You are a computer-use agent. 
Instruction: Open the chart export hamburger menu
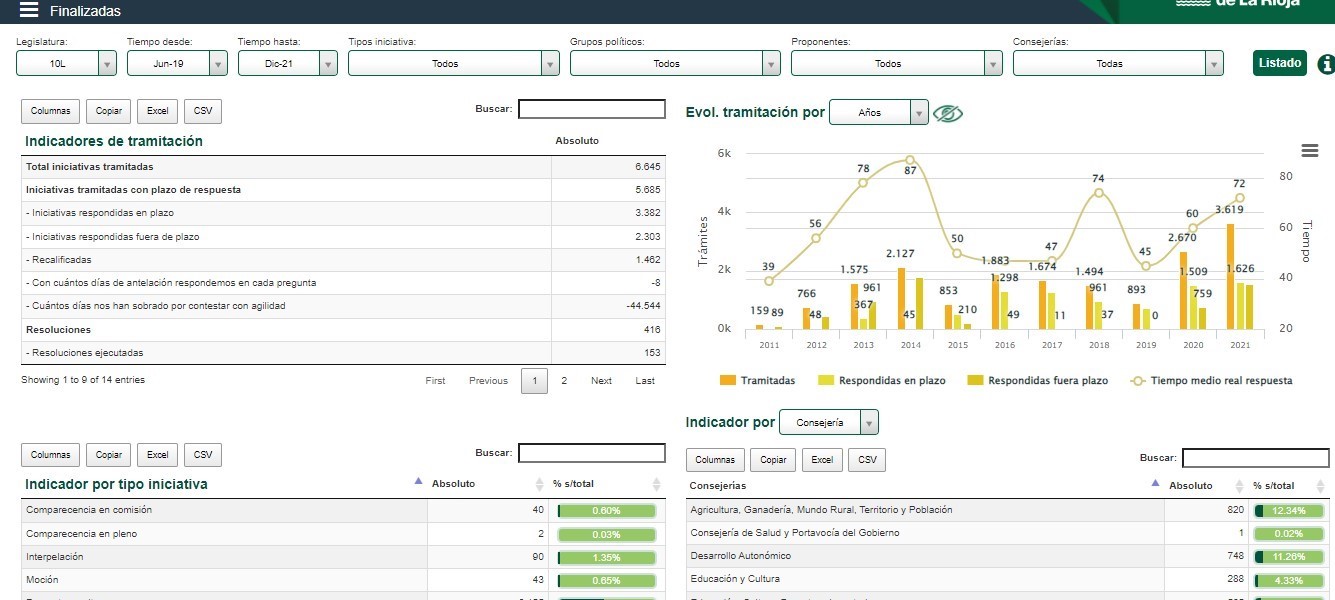pos(1309,151)
